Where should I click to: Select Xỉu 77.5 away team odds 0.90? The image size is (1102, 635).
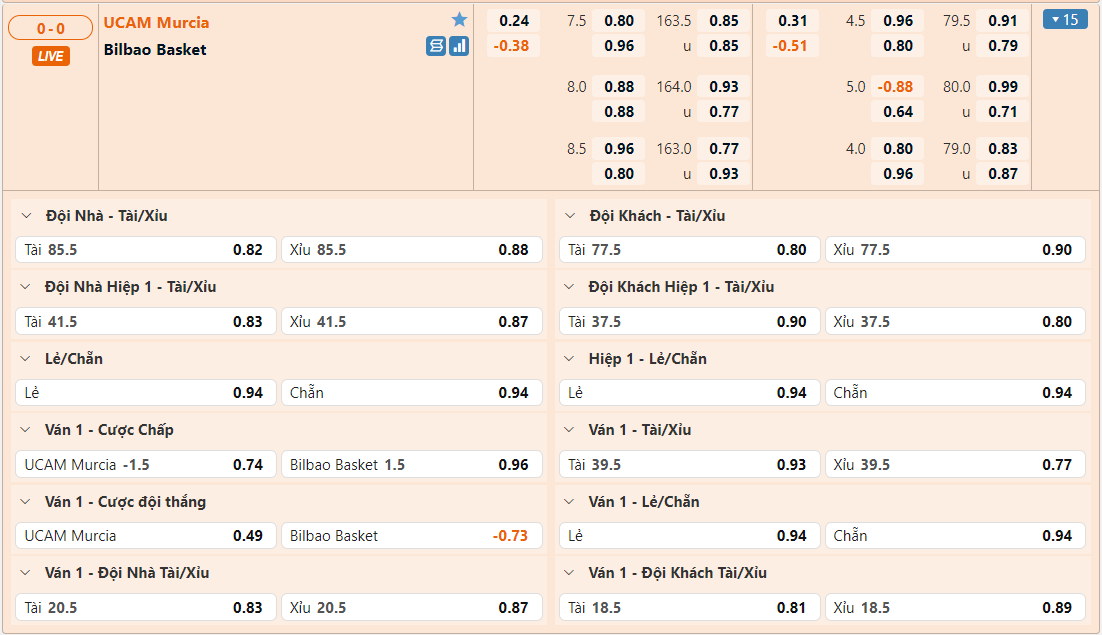pos(954,250)
